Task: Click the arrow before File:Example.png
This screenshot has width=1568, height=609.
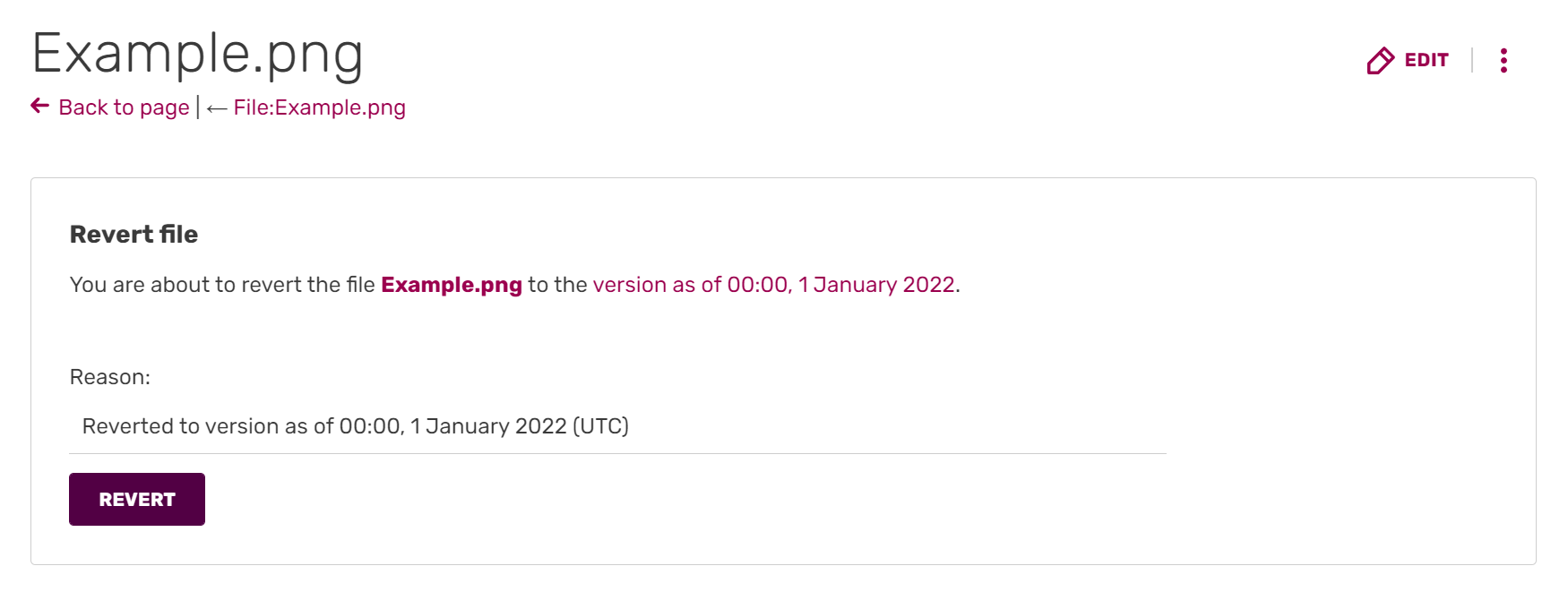Action: coord(216,108)
